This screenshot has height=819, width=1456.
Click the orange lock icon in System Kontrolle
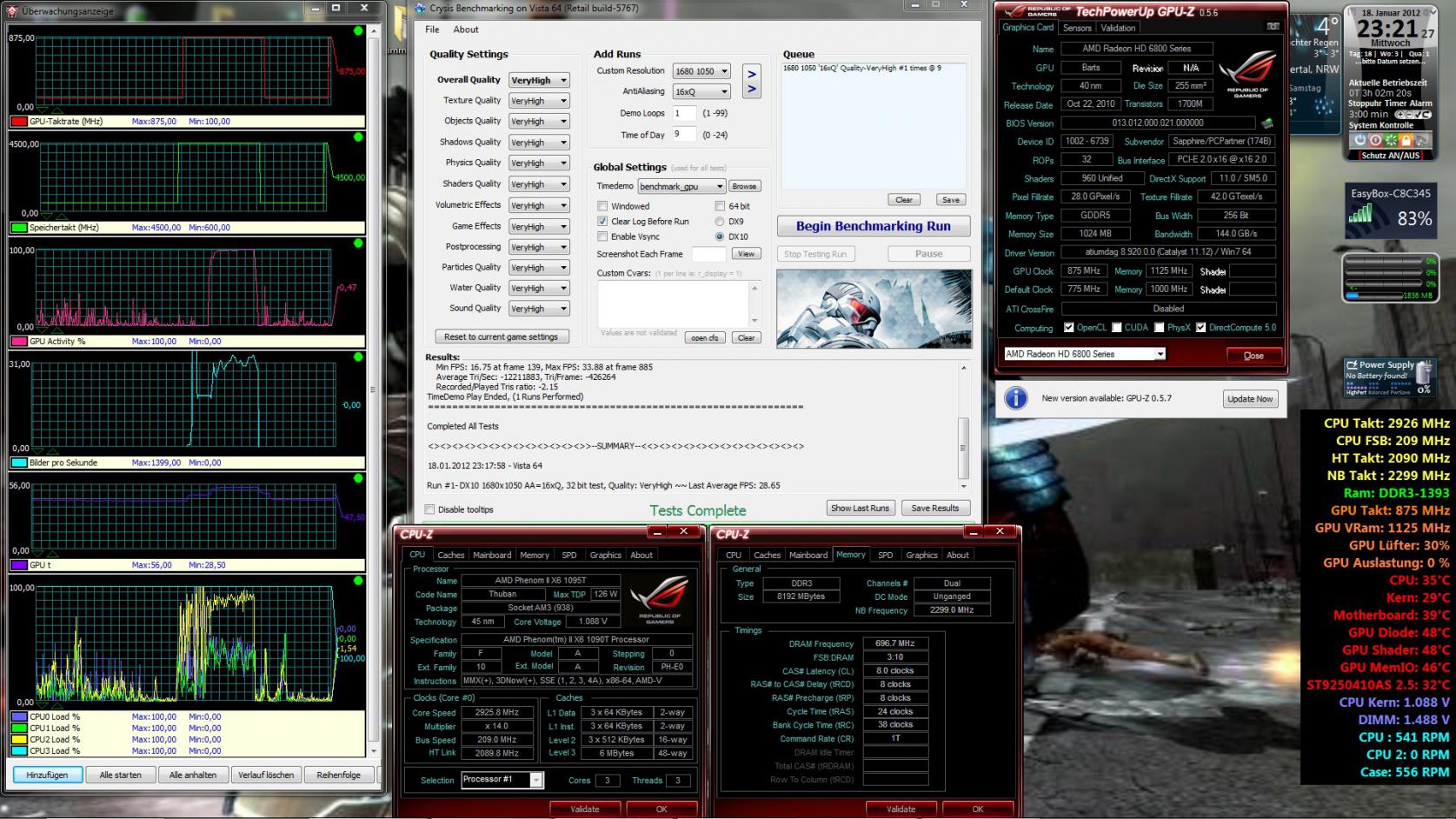[1406, 140]
